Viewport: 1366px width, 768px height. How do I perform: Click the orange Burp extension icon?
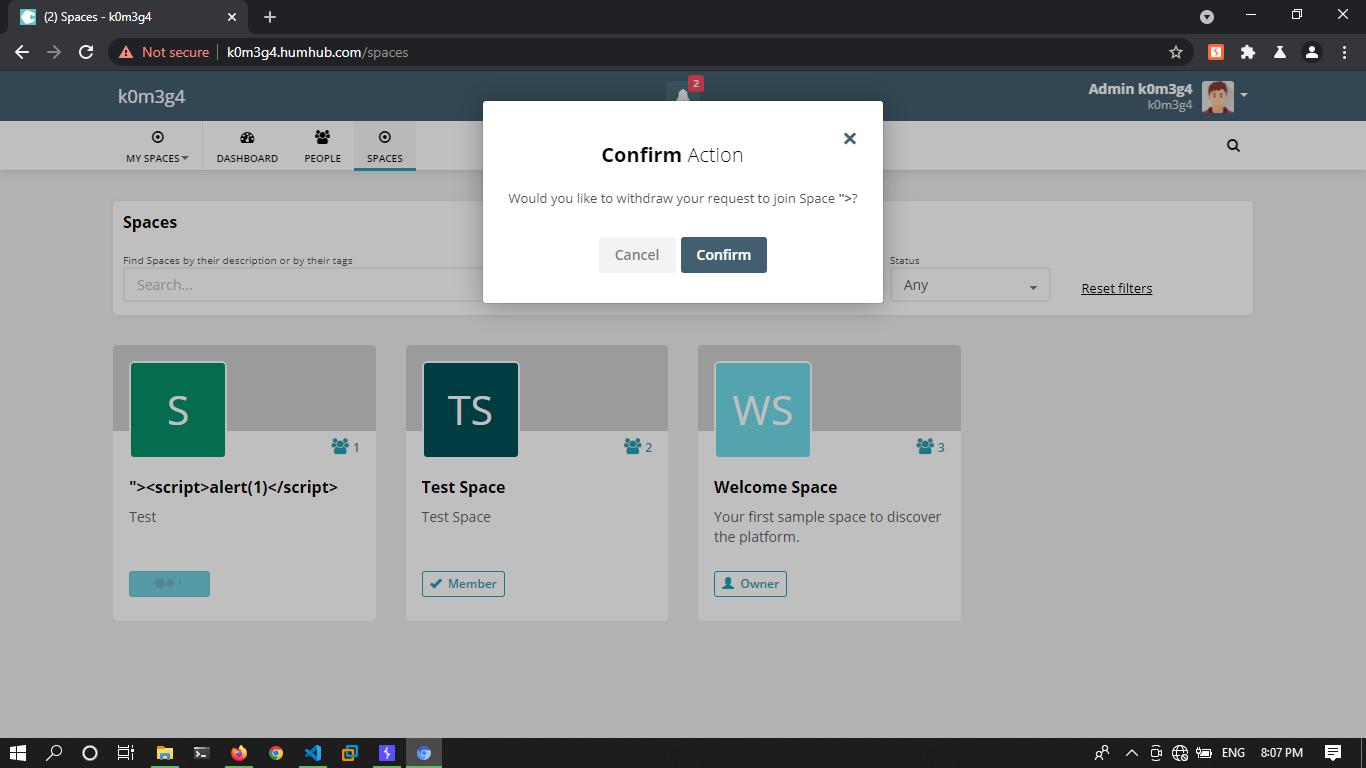tap(1216, 52)
